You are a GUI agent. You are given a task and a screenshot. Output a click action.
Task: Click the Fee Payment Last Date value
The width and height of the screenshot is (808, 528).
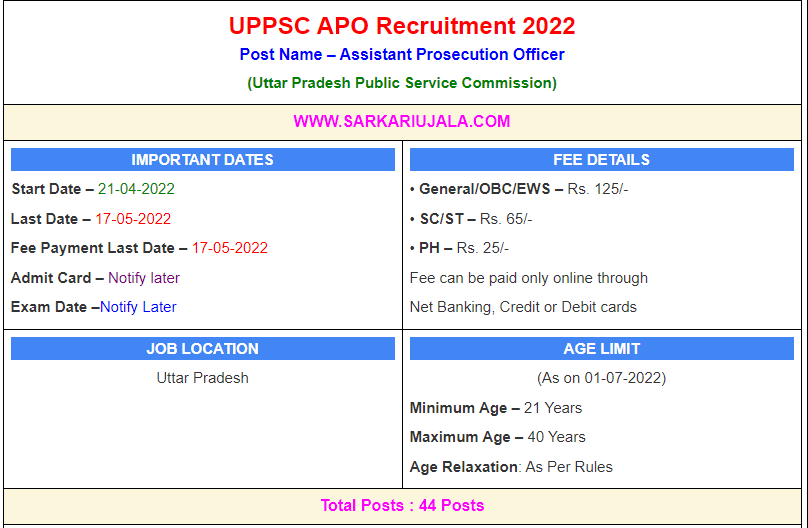point(230,248)
